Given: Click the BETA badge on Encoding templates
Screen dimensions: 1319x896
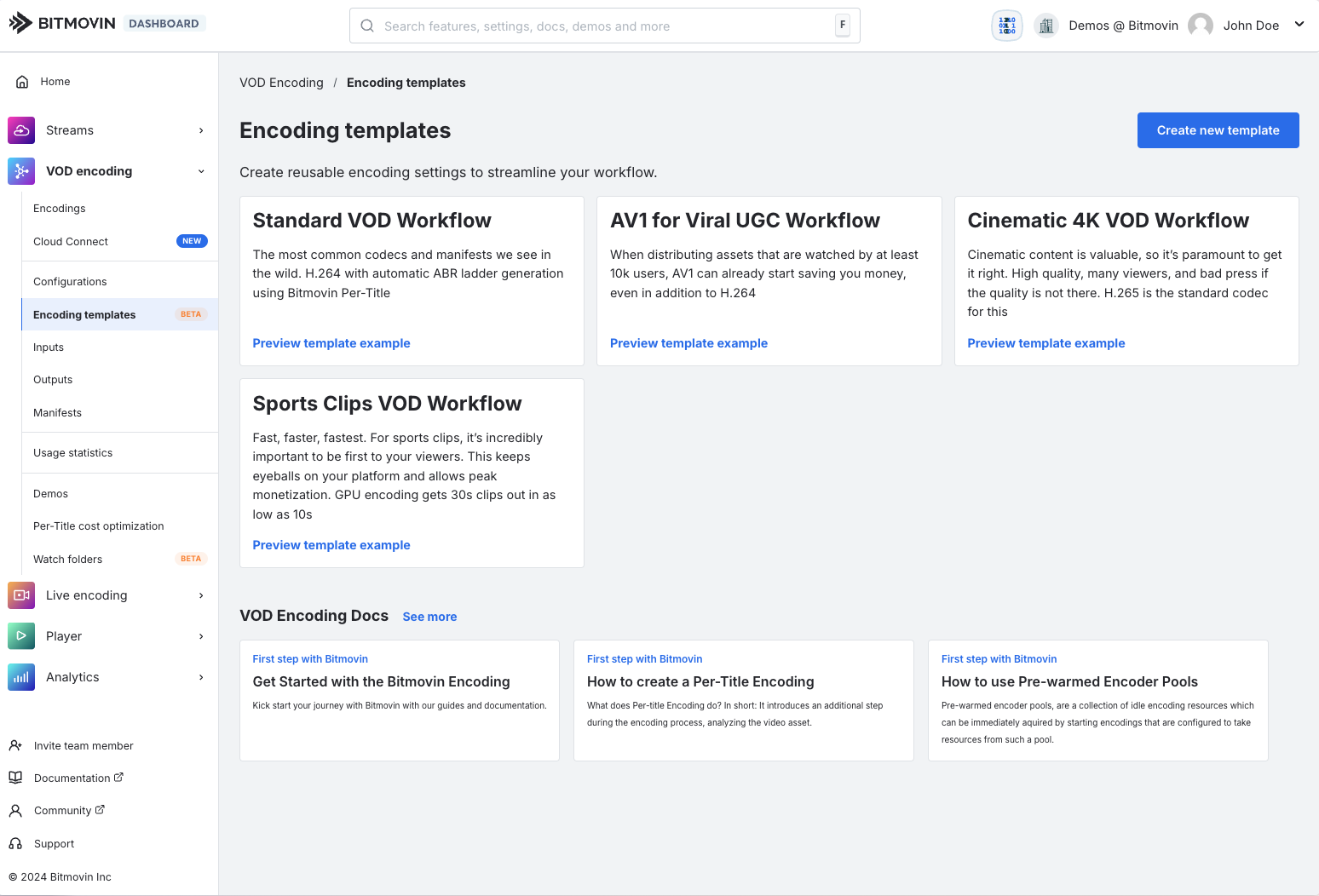Looking at the screenshot, I should point(191,314).
